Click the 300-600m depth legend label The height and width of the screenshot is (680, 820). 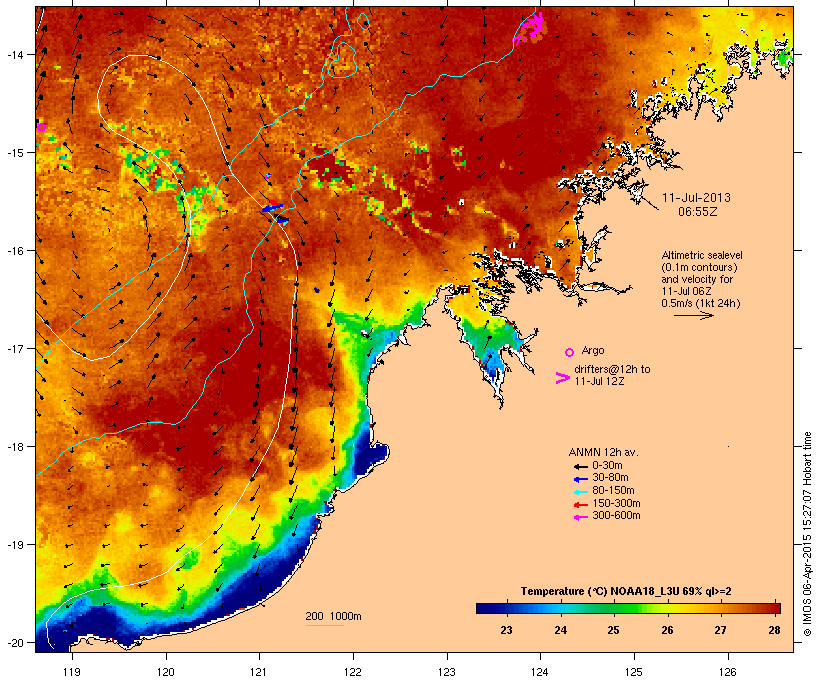[616, 516]
